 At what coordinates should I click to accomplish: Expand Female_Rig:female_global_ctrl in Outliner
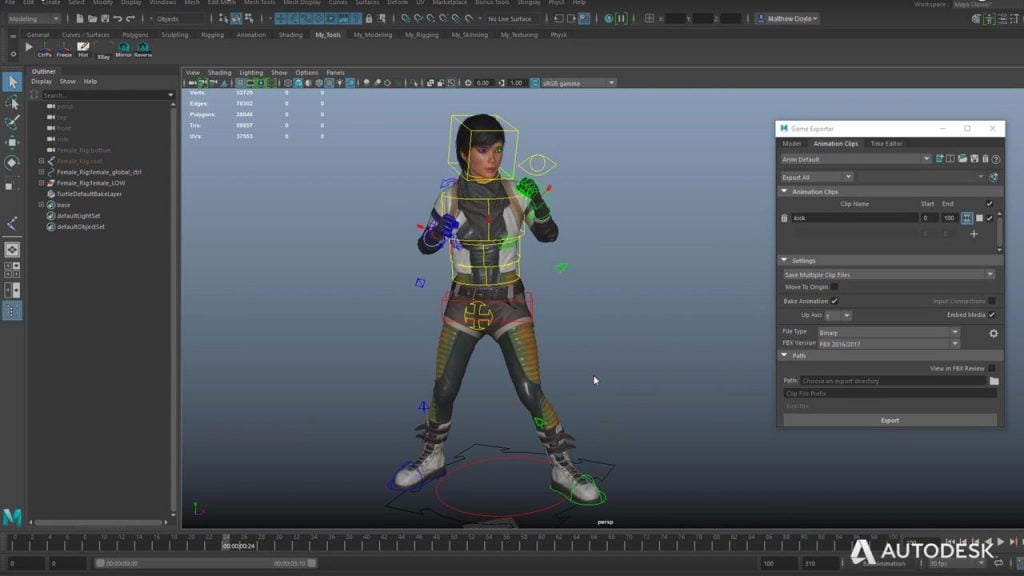point(41,172)
